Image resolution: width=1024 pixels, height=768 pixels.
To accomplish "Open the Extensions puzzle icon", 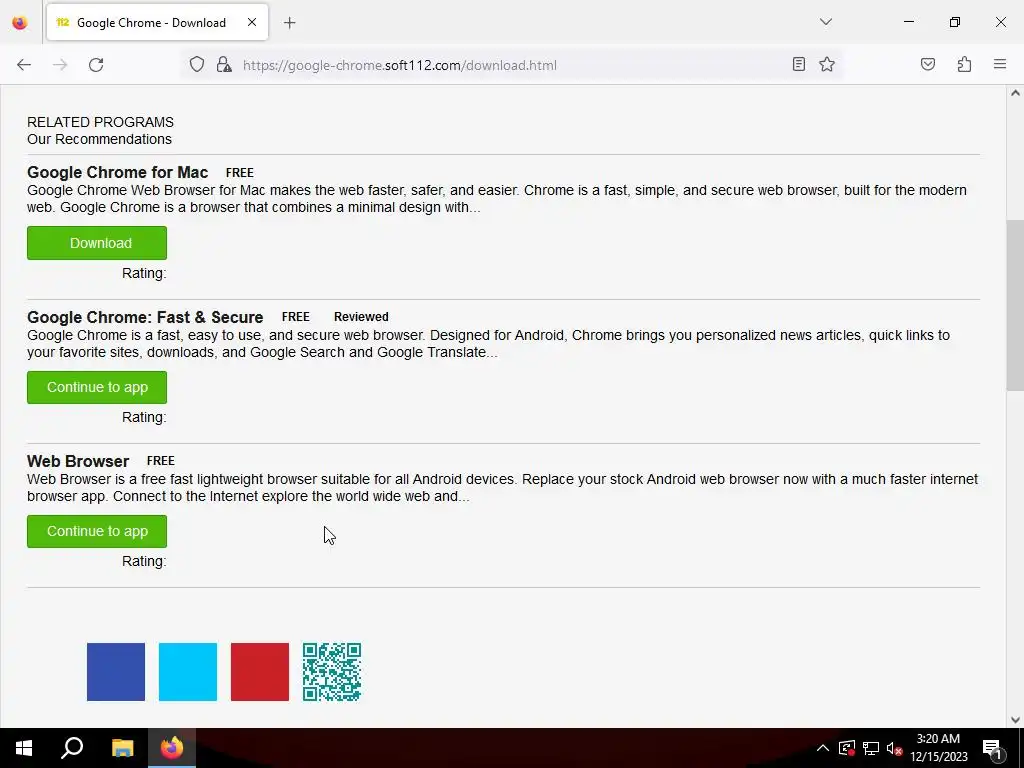I will 964,64.
